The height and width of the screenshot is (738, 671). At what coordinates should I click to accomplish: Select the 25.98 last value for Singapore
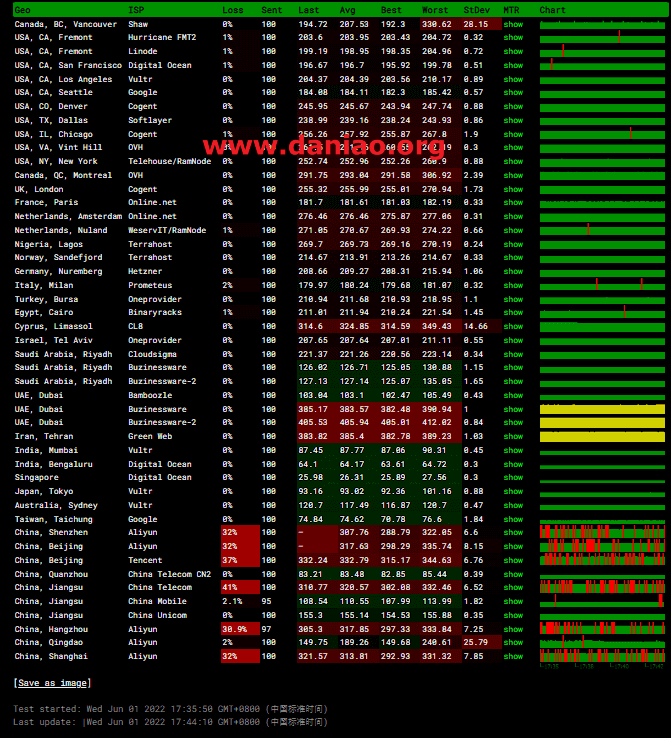pyautogui.click(x=311, y=477)
